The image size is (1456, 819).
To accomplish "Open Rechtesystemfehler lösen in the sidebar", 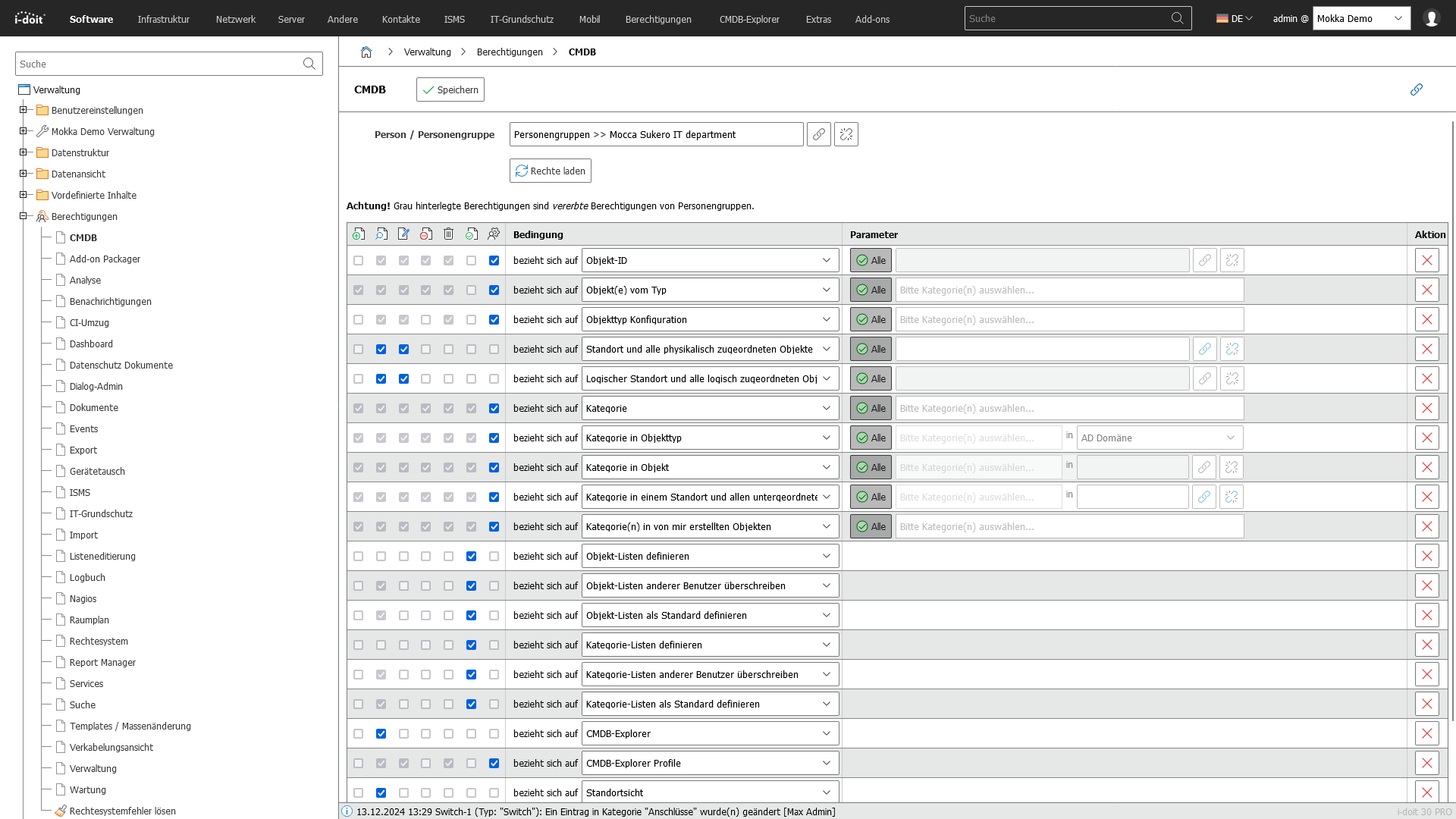I will 123,811.
